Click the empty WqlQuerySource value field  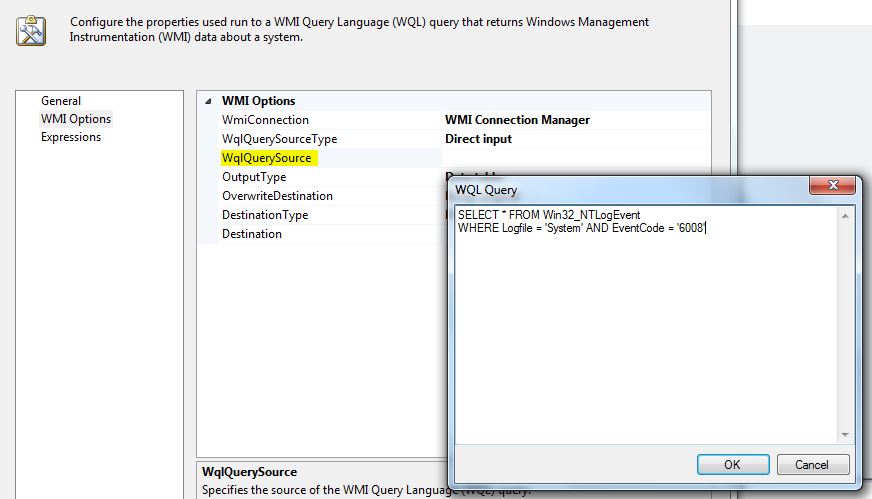tap(576, 158)
